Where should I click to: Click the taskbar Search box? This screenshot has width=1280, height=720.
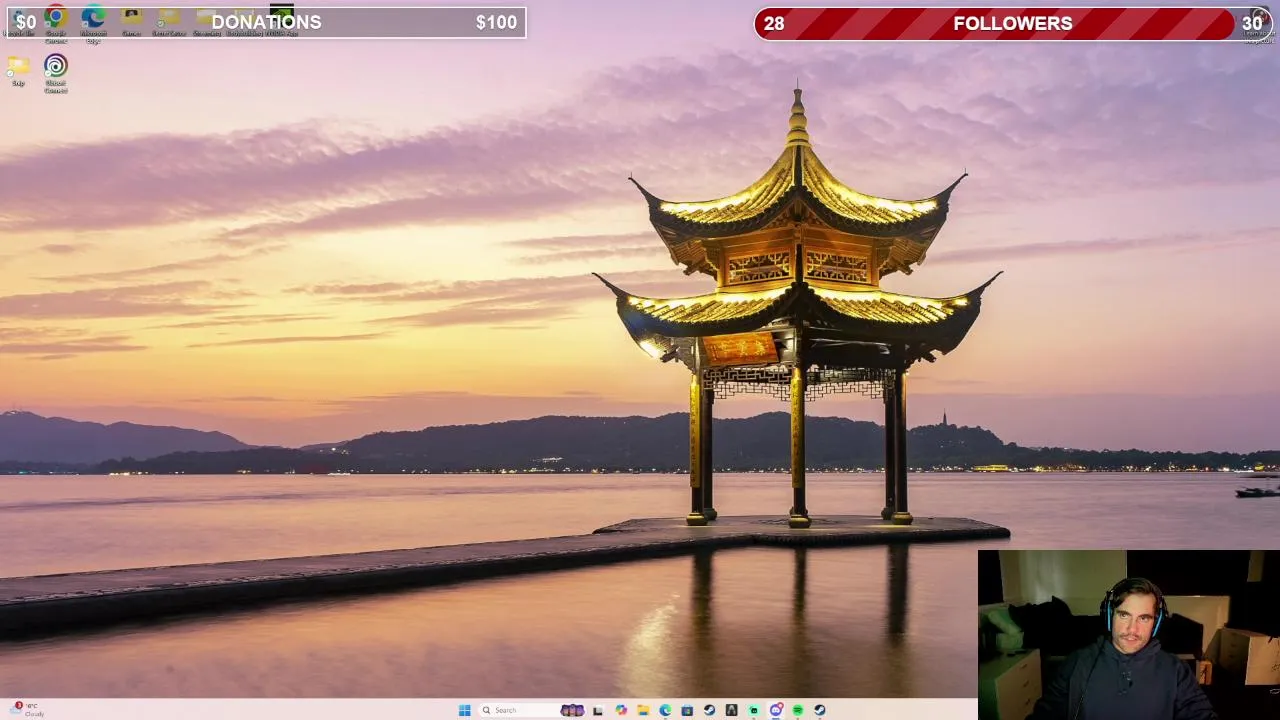pos(530,710)
